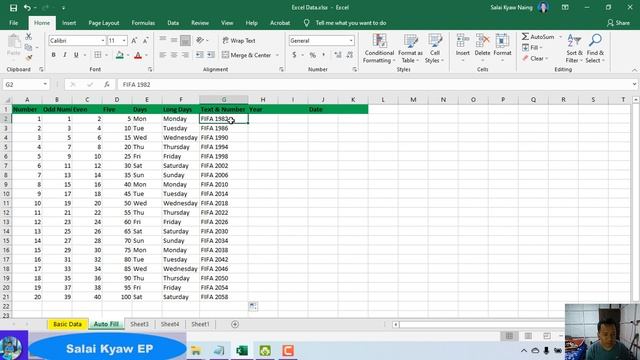Image resolution: width=640 pixels, height=360 pixels.
Task: Apply the dollar Accounting Number Format
Action: (294, 55)
